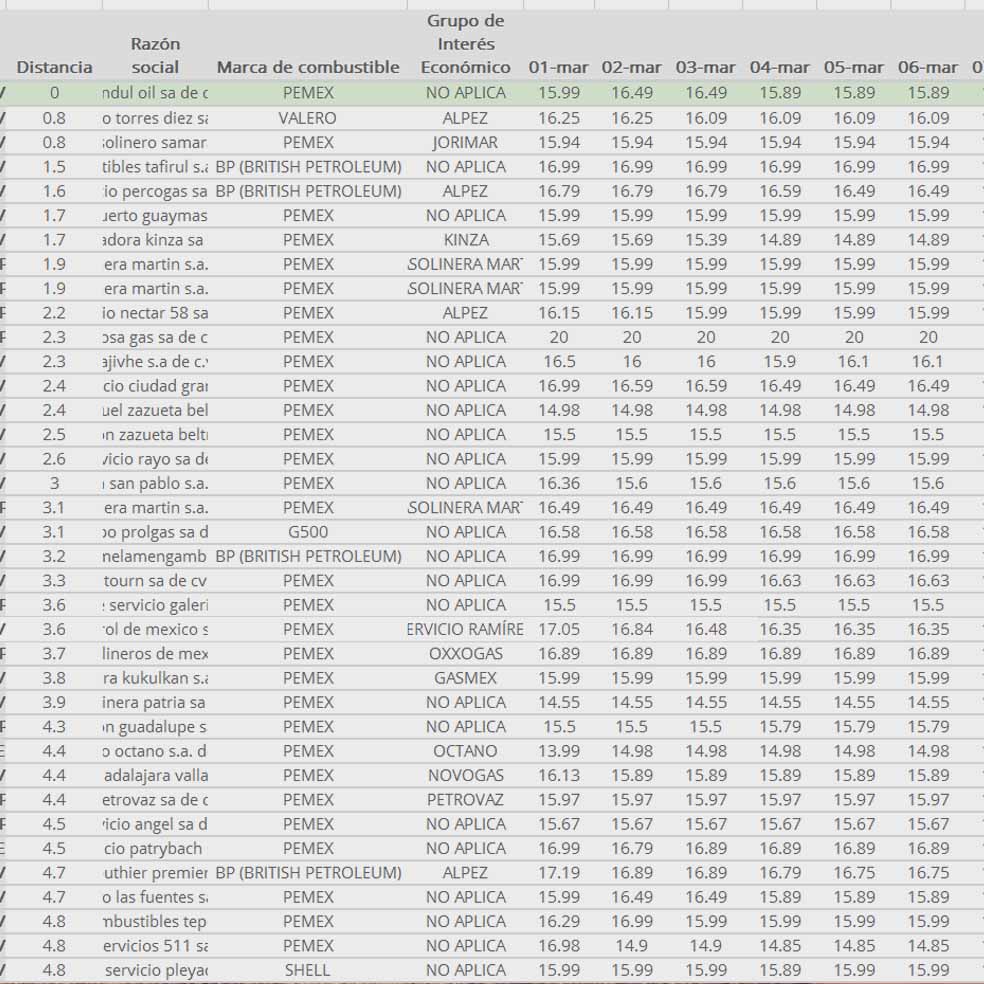Click the 'san pablo s.a.' name cell

click(x=156, y=483)
